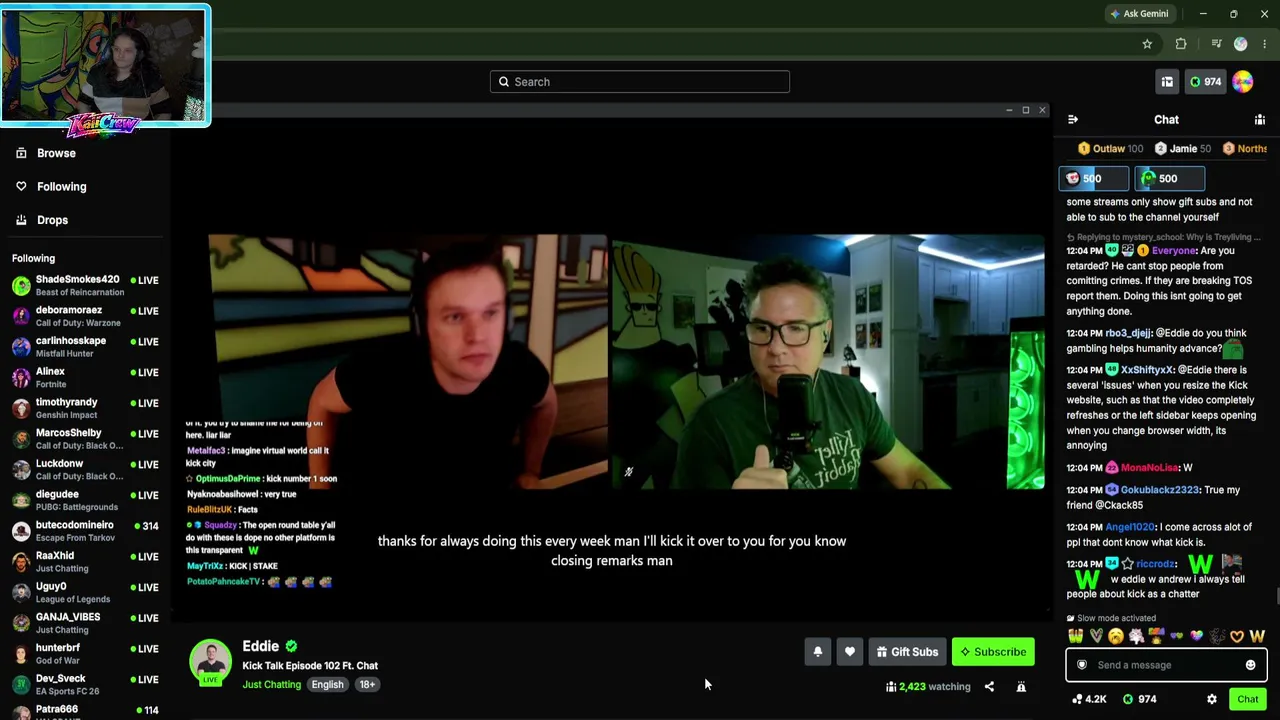Open Chrome's three-dot menu

coord(1264,44)
